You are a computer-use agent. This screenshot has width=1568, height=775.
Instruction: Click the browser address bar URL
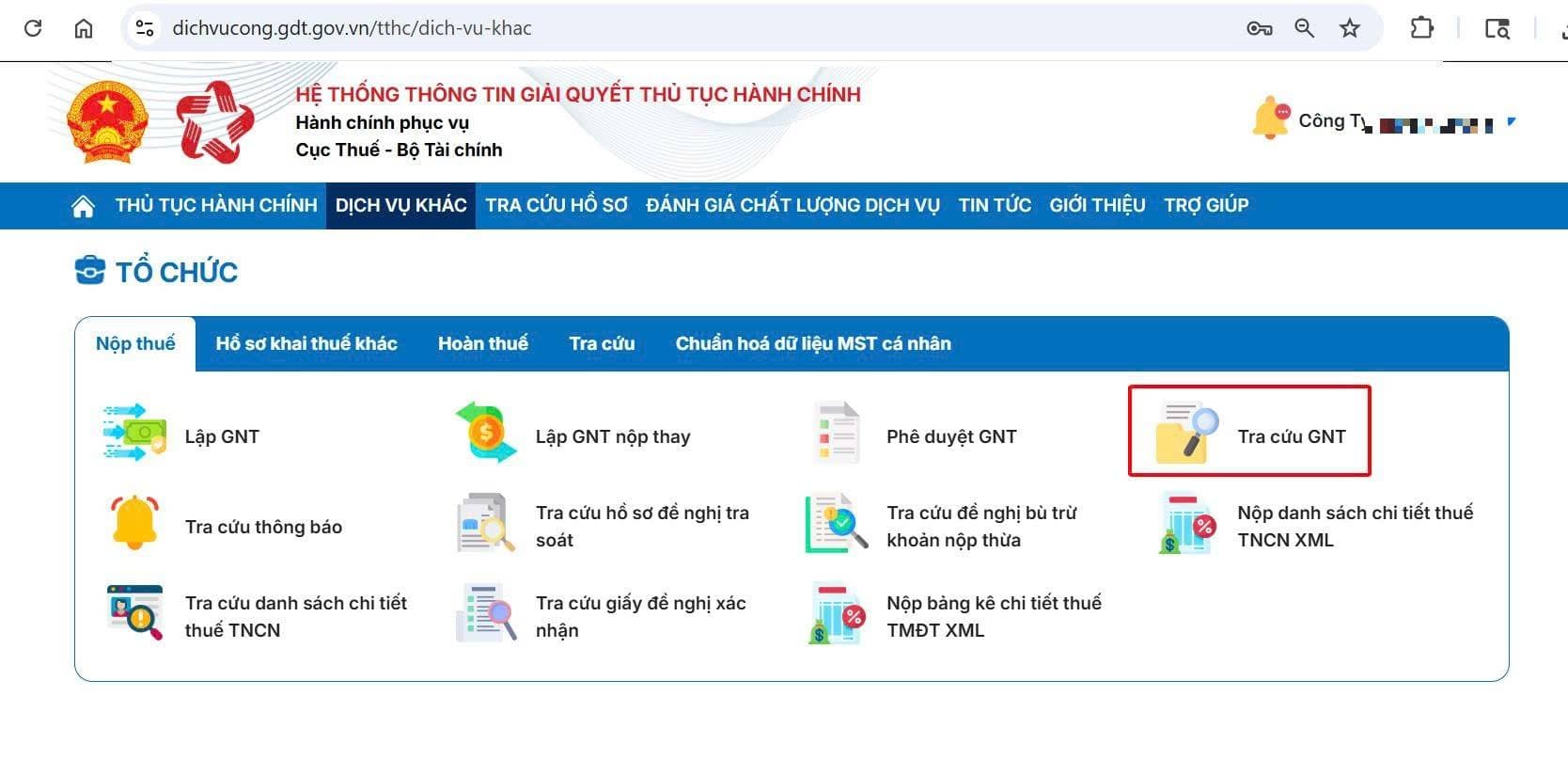click(352, 28)
